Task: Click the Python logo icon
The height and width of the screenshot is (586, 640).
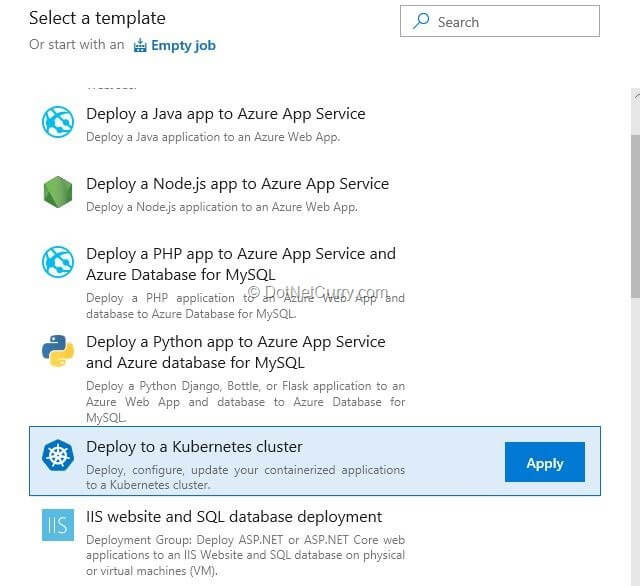Action: [x=58, y=350]
